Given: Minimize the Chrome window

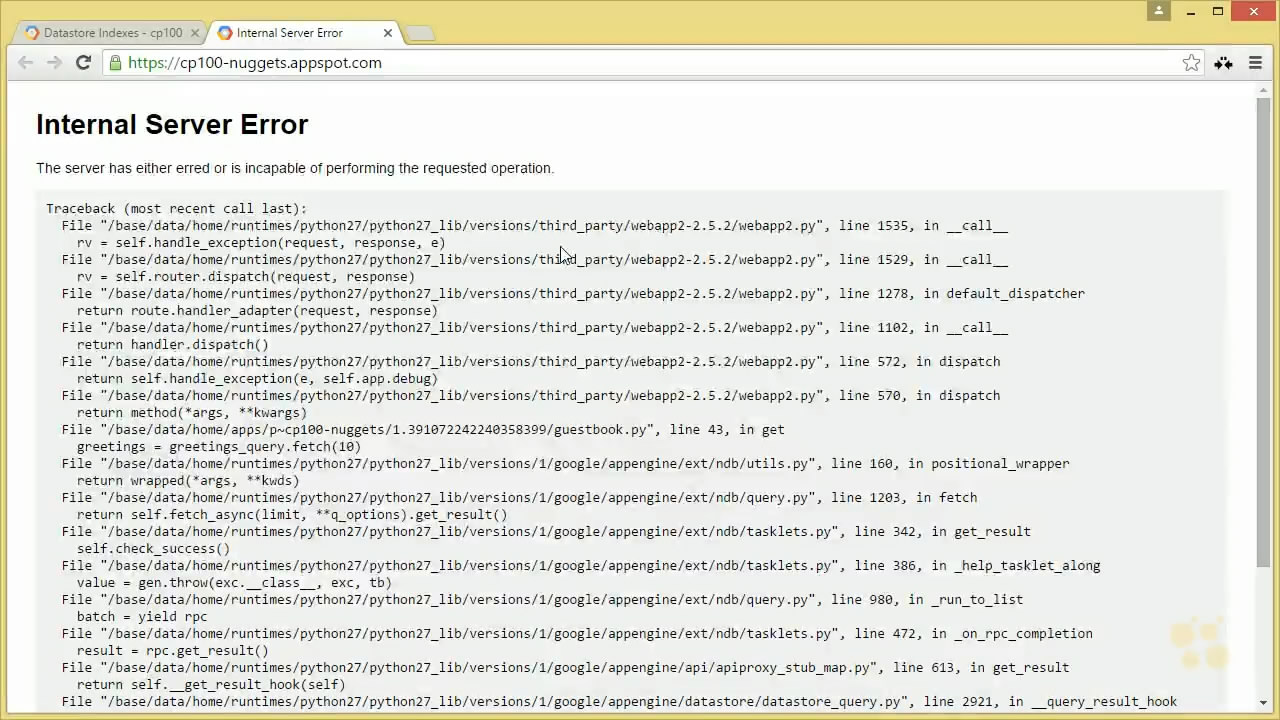Looking at the screenshot, I should 1189,10.
